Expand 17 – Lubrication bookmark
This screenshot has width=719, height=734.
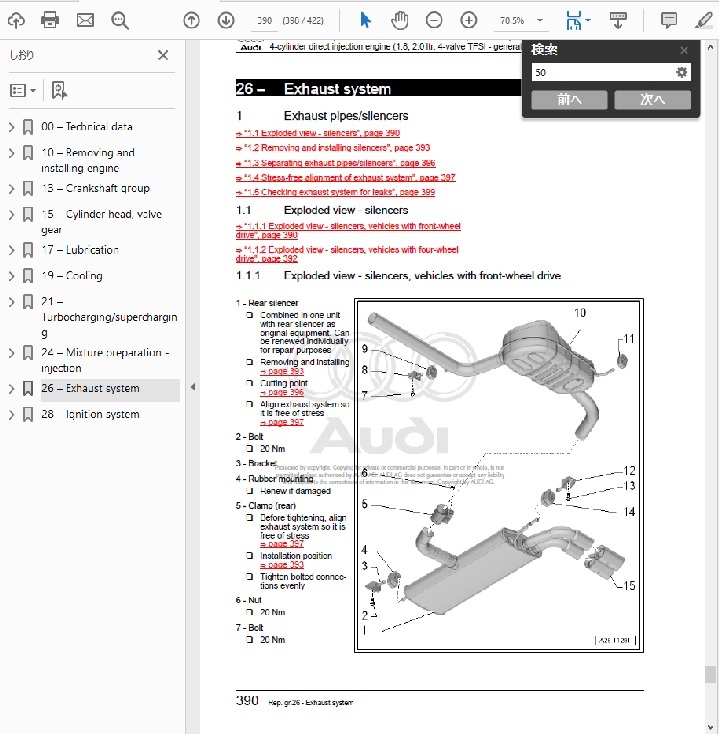click(12, 250)
